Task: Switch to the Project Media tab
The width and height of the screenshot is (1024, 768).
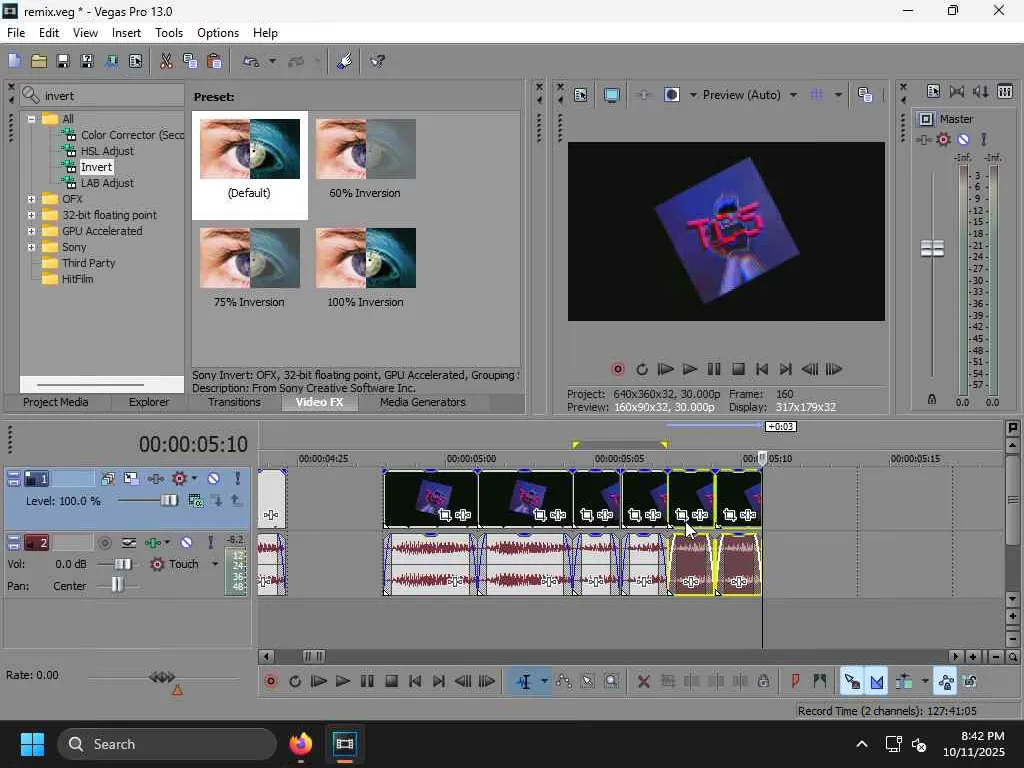Action: point(56,402)
